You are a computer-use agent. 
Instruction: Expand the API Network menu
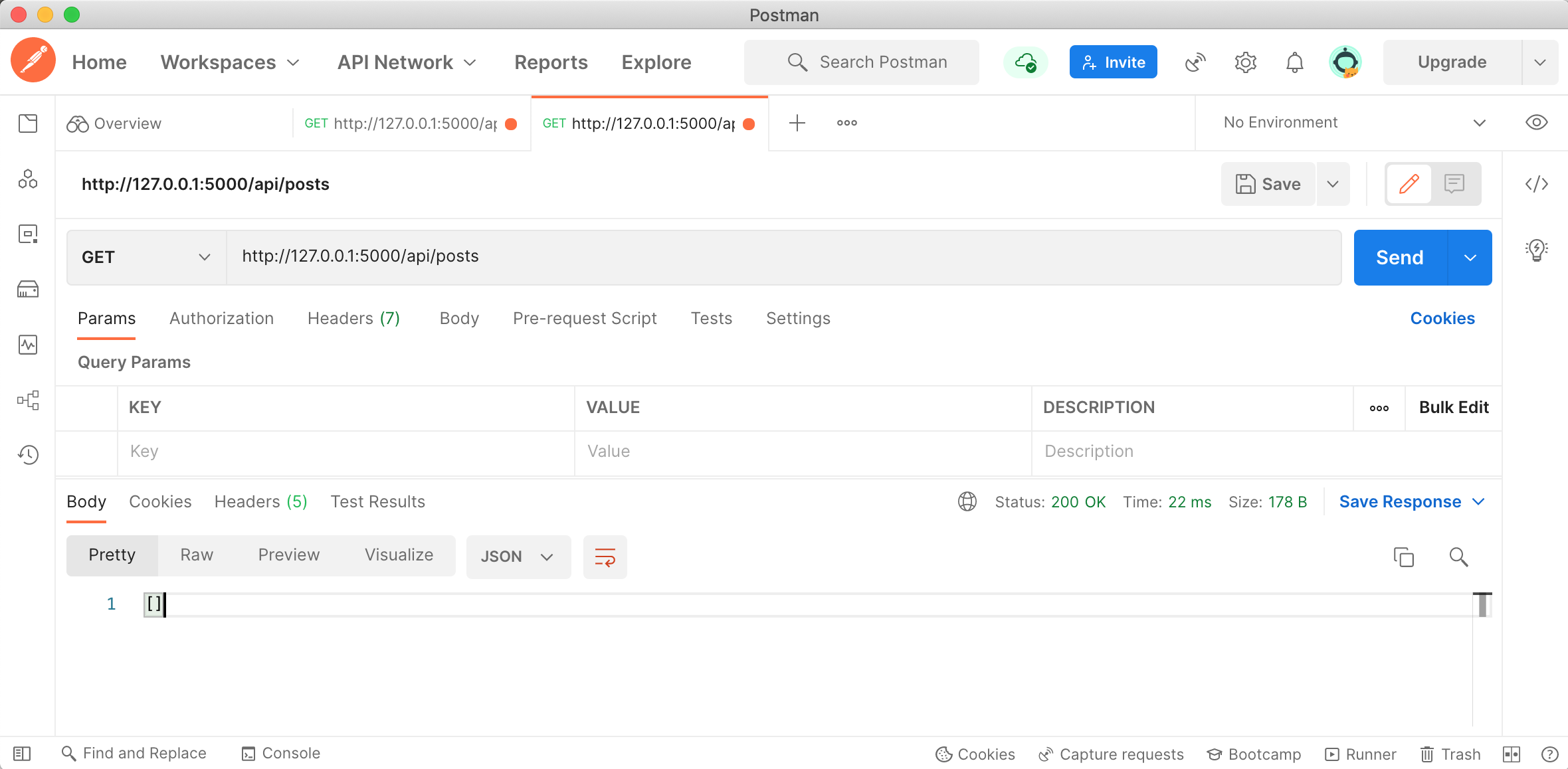point(407,62)
